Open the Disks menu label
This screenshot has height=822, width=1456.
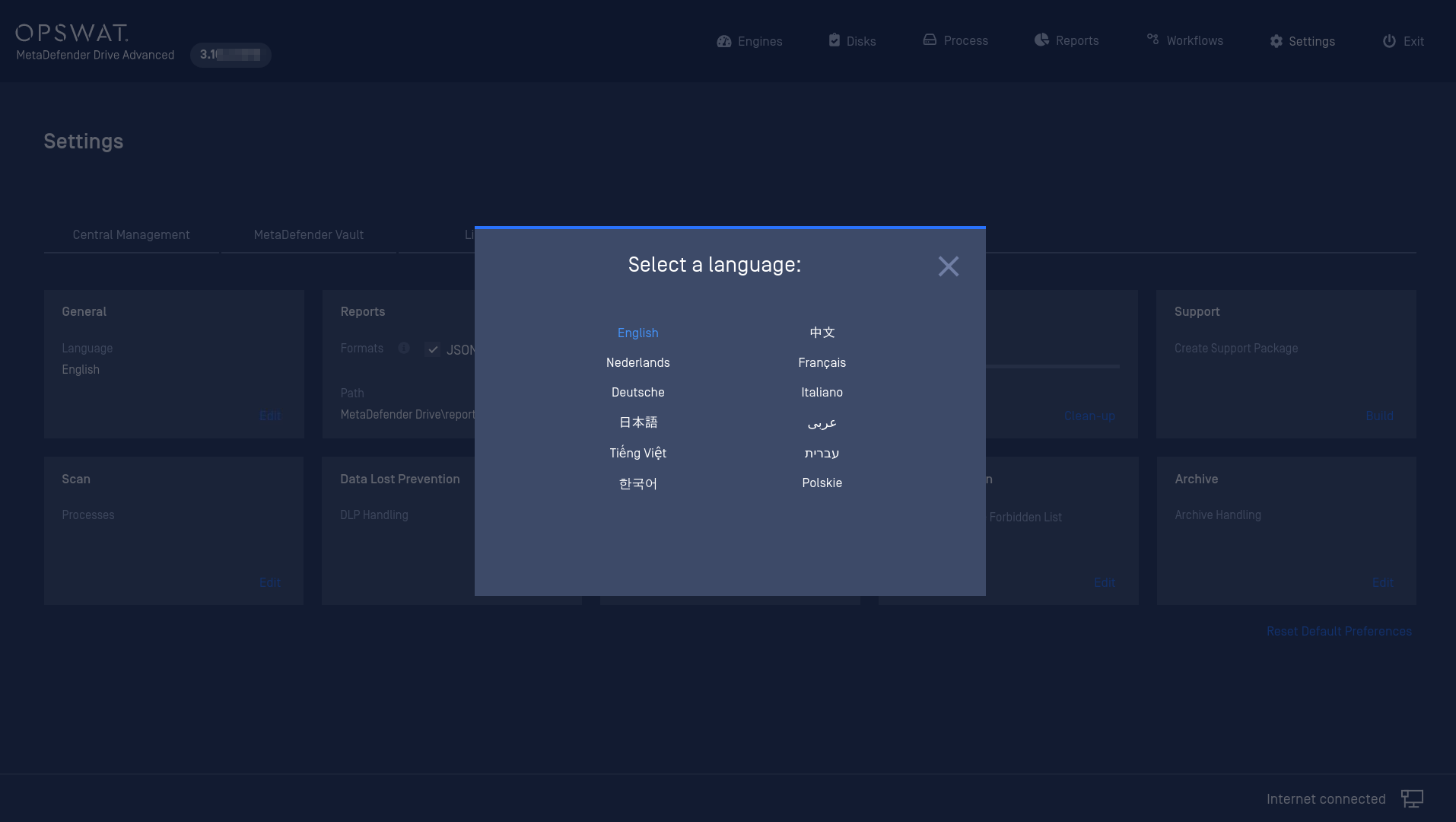[860, 41]
